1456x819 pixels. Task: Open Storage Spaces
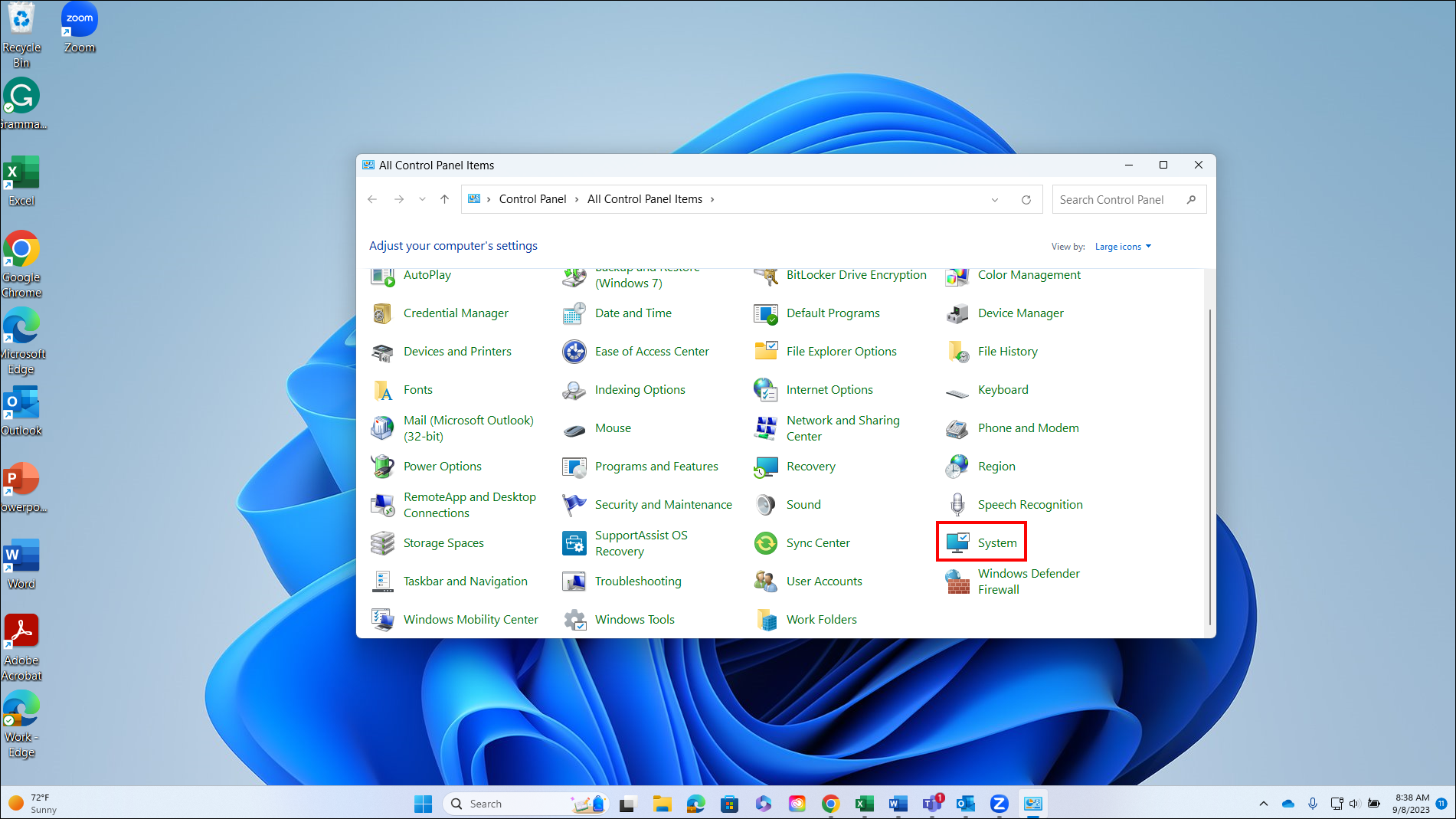pos(443,542)
